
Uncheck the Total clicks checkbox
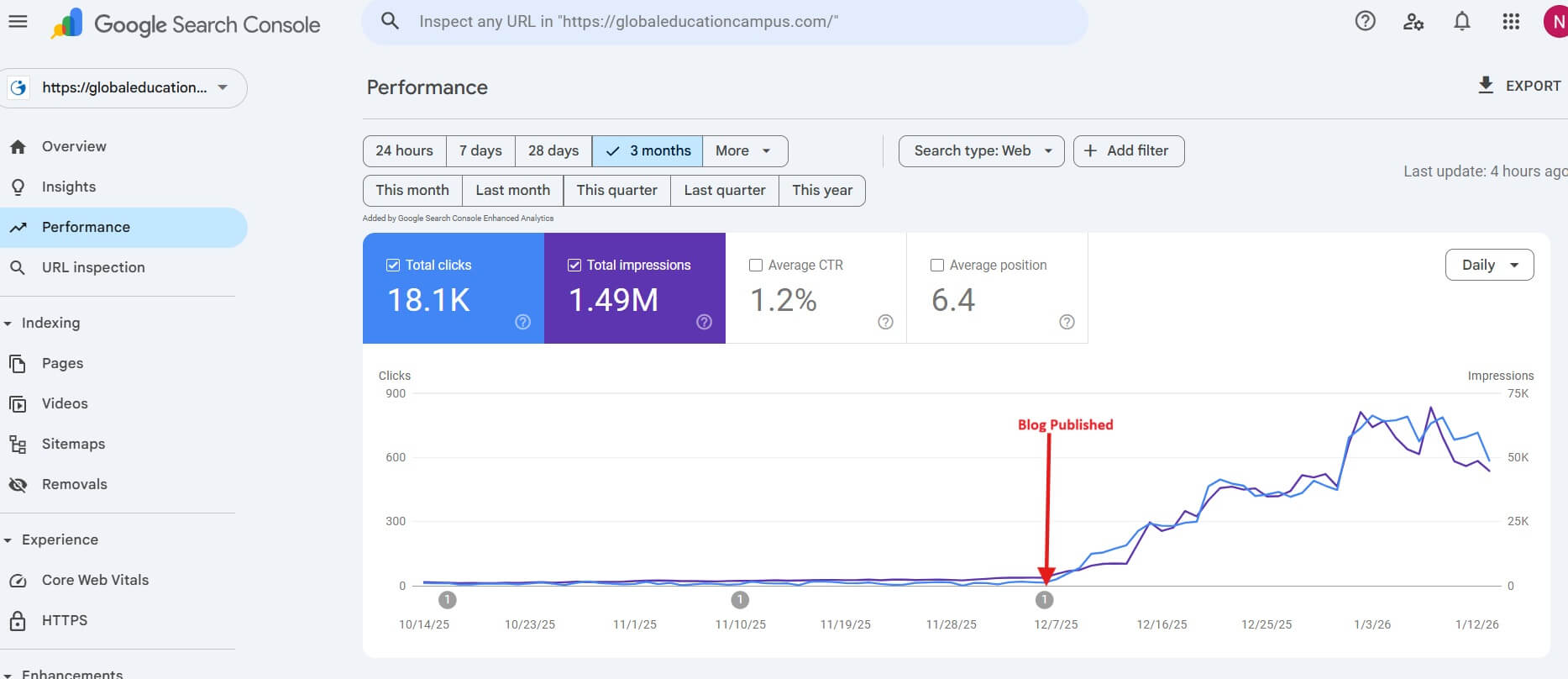click(x=392, y=266)
